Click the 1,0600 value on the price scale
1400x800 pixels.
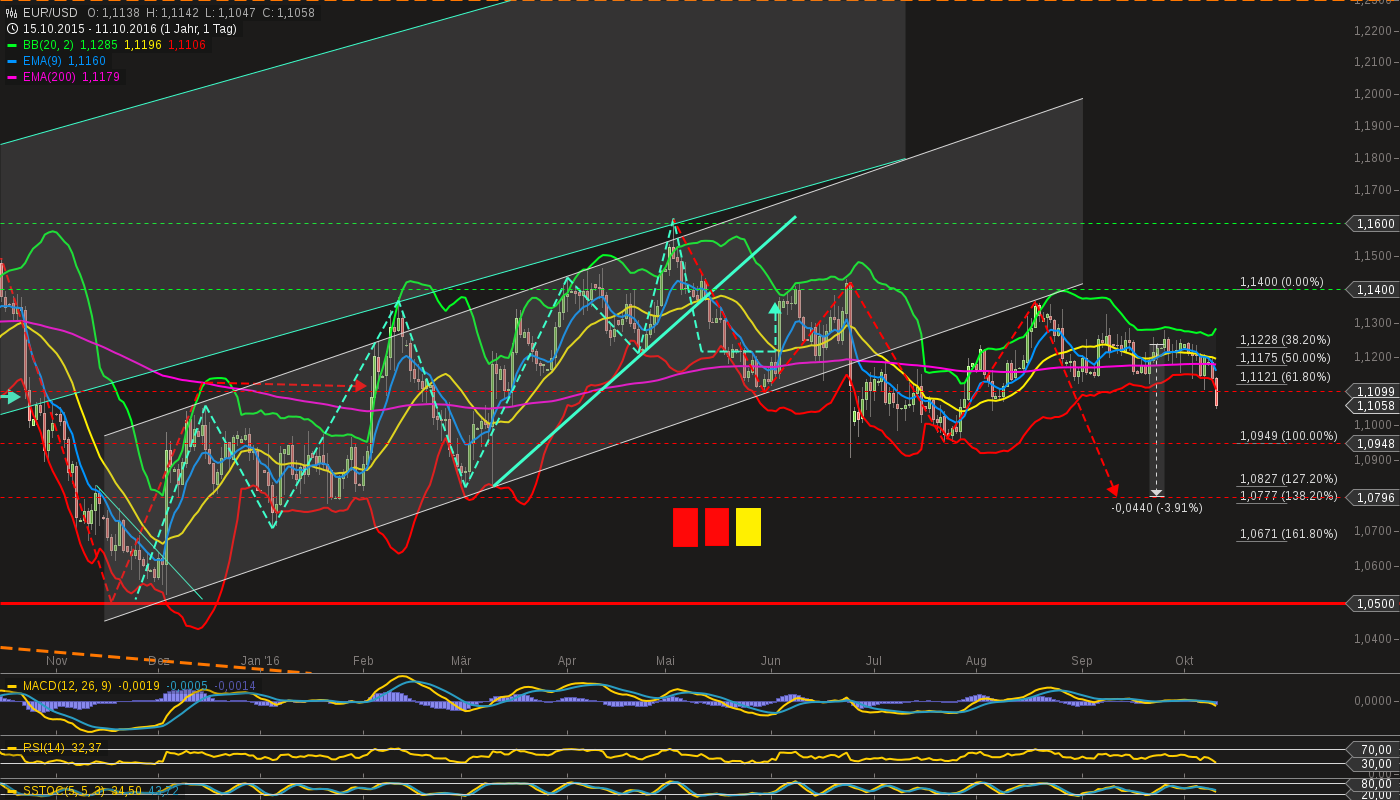point(1373,566)
